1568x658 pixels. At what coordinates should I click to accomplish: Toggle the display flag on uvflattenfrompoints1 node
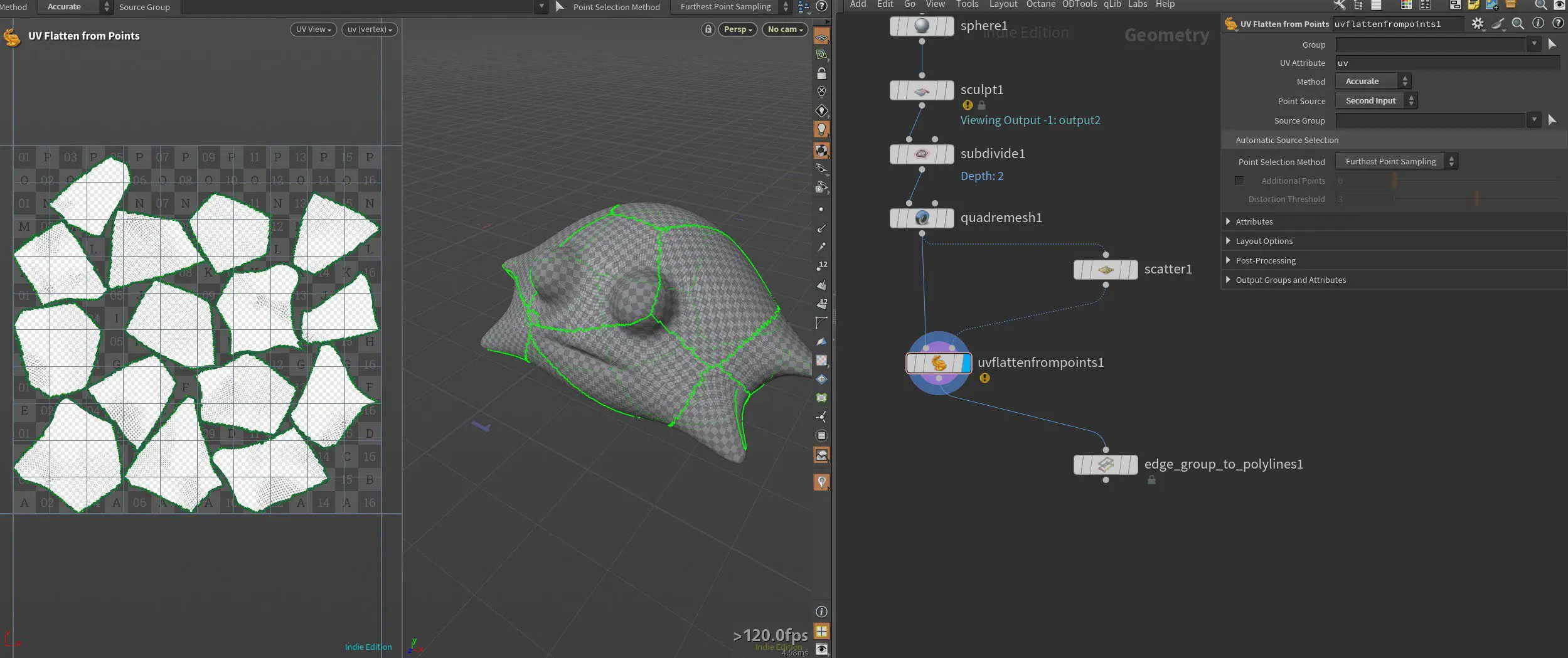966,363
